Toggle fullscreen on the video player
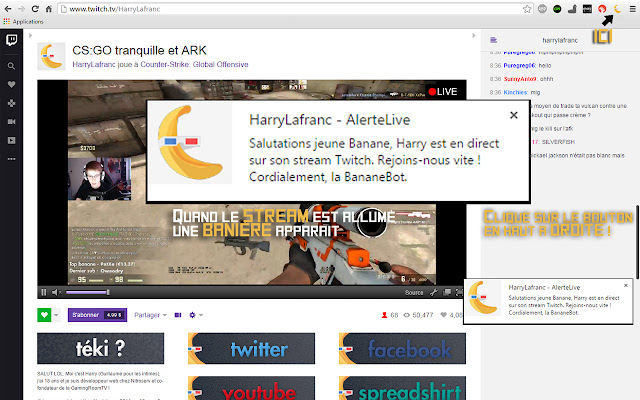The height and width of the screenshot is (400, 640). (460, 293)
